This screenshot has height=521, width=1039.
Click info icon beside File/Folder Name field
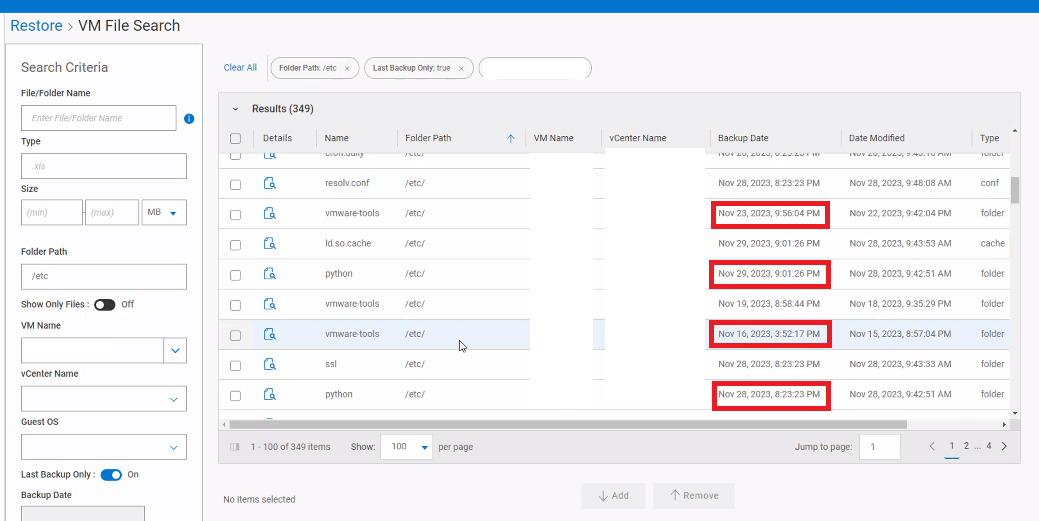click(189, 119)
